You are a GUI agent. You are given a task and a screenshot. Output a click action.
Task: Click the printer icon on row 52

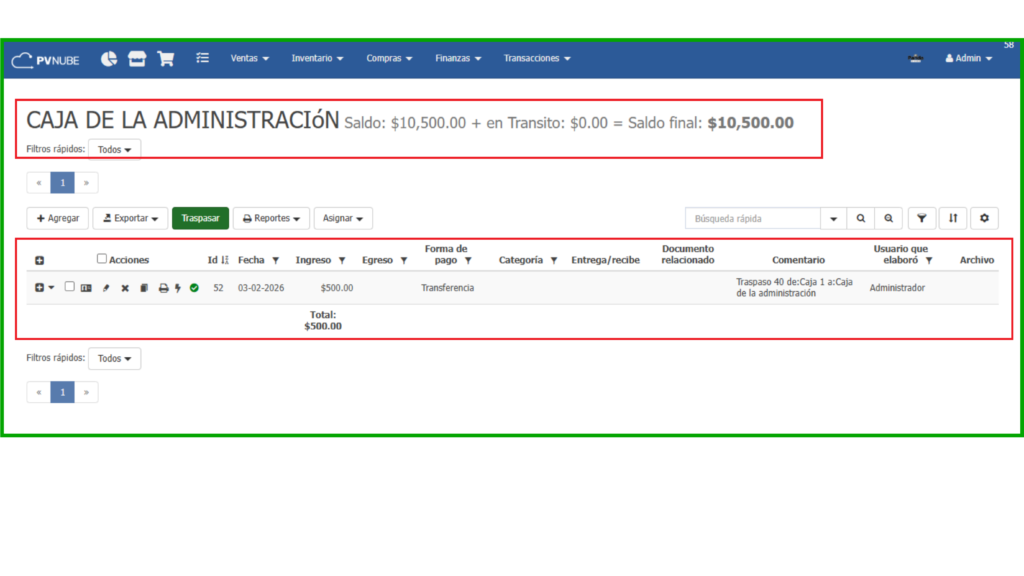[163, 288]
